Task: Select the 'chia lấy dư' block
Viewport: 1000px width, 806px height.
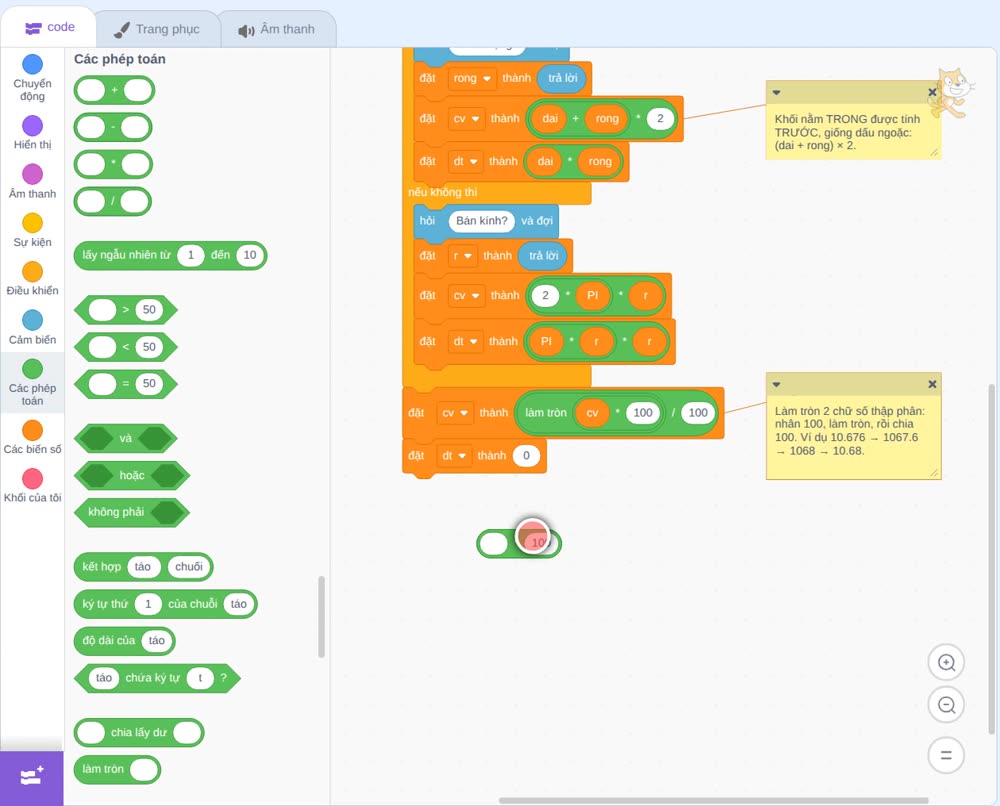Action: [139, 732]
